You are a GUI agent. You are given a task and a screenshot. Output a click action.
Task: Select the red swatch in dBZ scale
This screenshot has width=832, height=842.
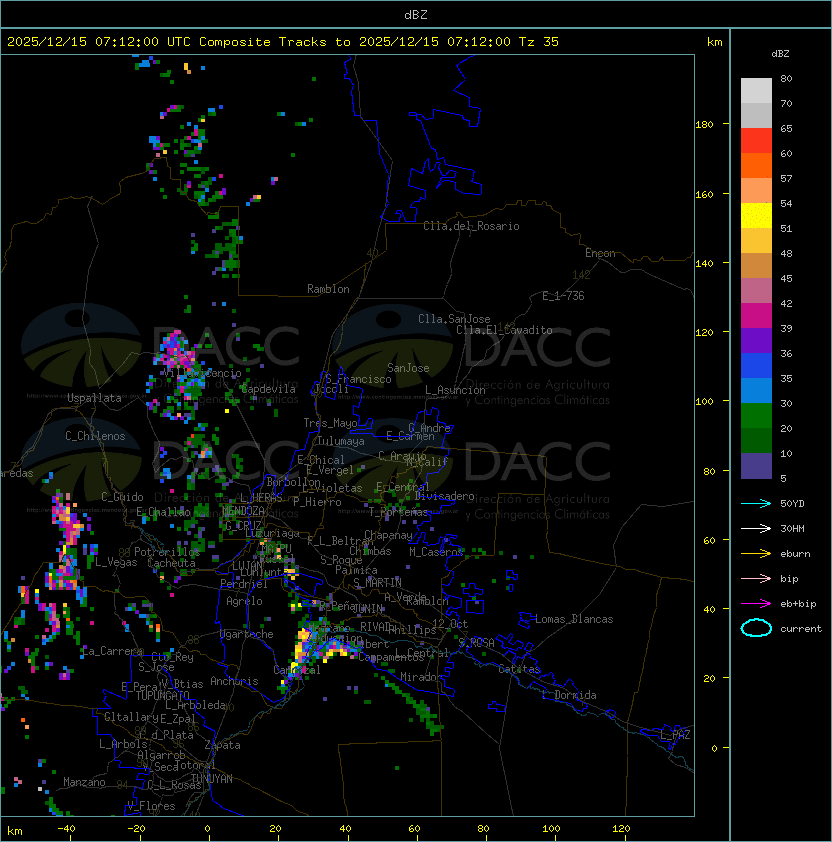click(756, 141)
